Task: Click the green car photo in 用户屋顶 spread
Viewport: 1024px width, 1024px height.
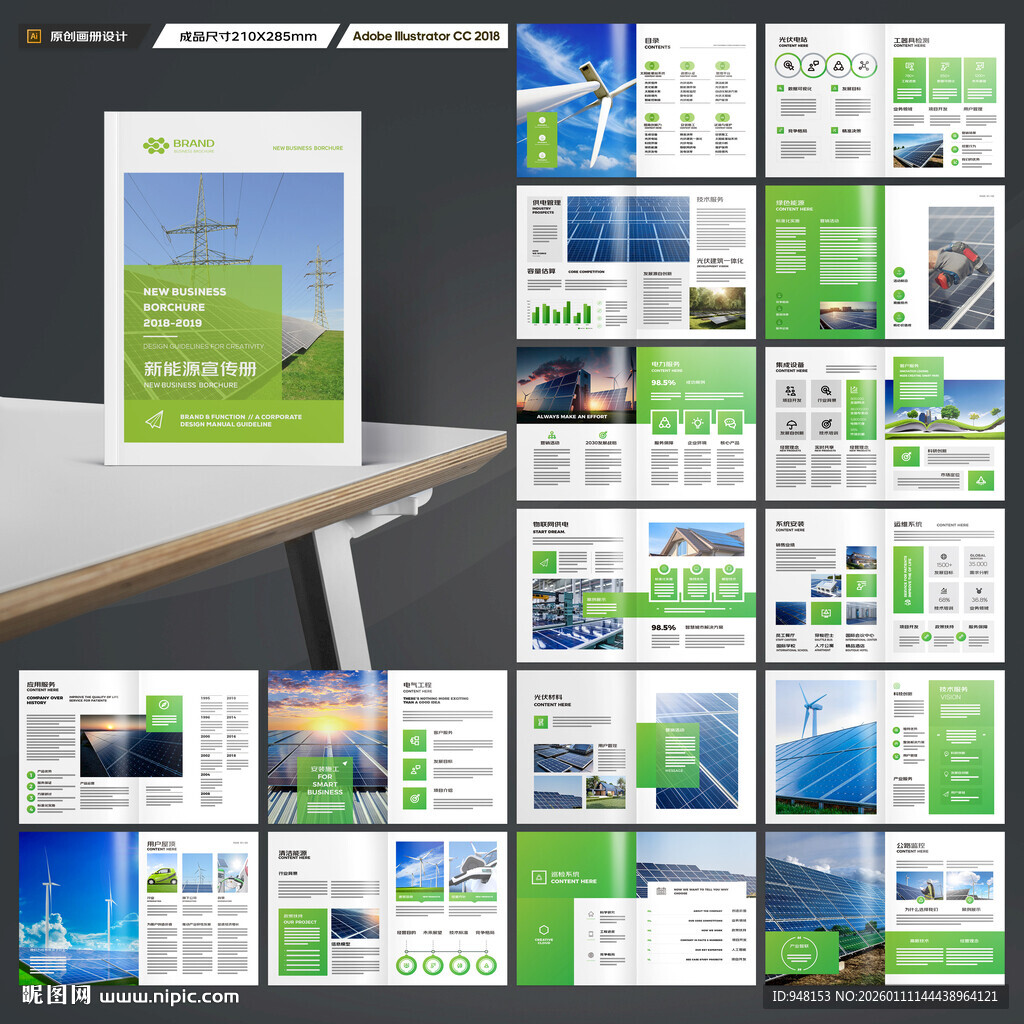Action: pos(162,872)
